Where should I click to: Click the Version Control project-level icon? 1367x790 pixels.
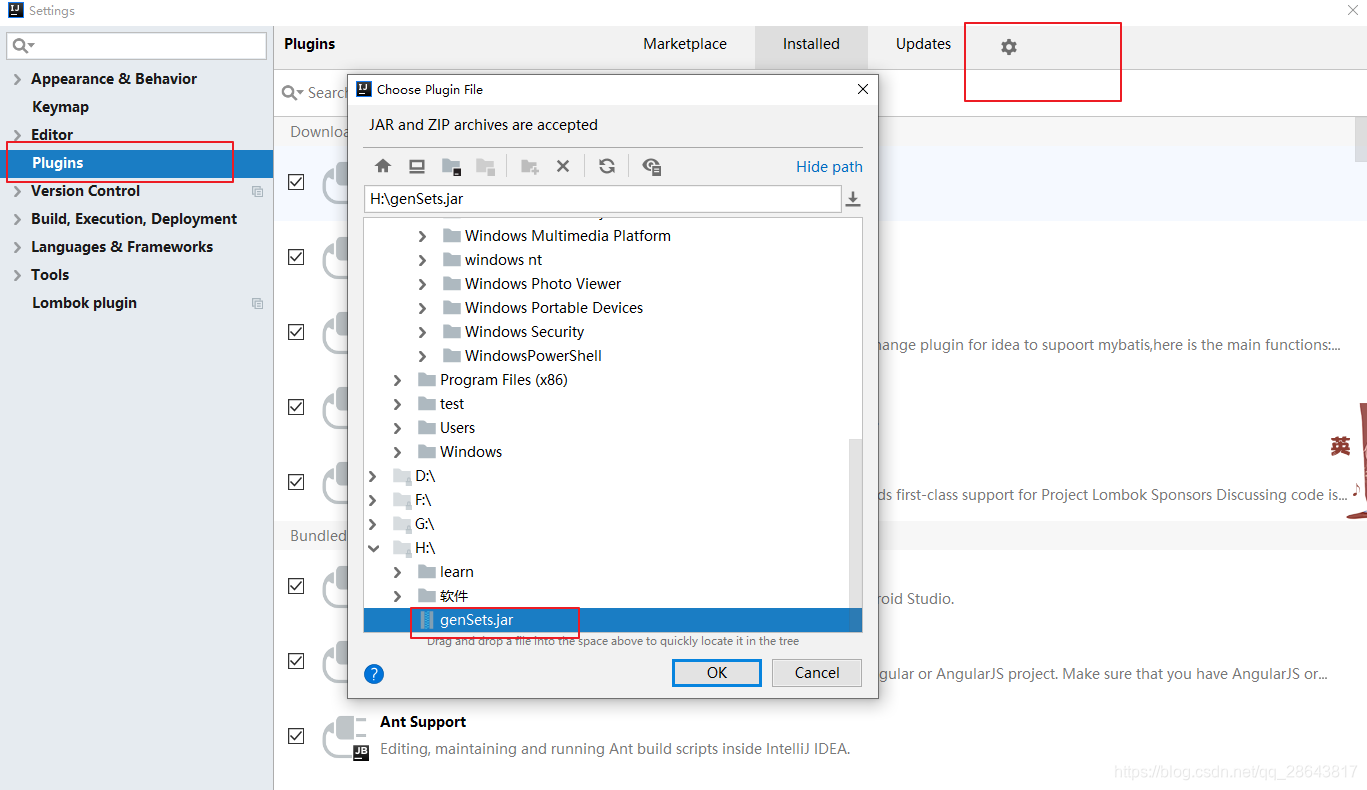pyautogui.click(x=257, y=191)
